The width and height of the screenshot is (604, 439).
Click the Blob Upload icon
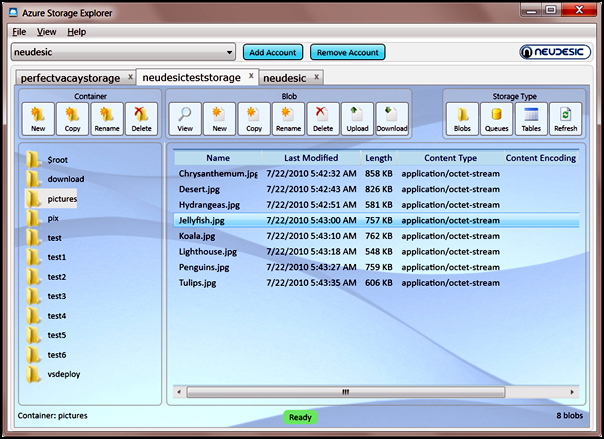click(357, 119)
